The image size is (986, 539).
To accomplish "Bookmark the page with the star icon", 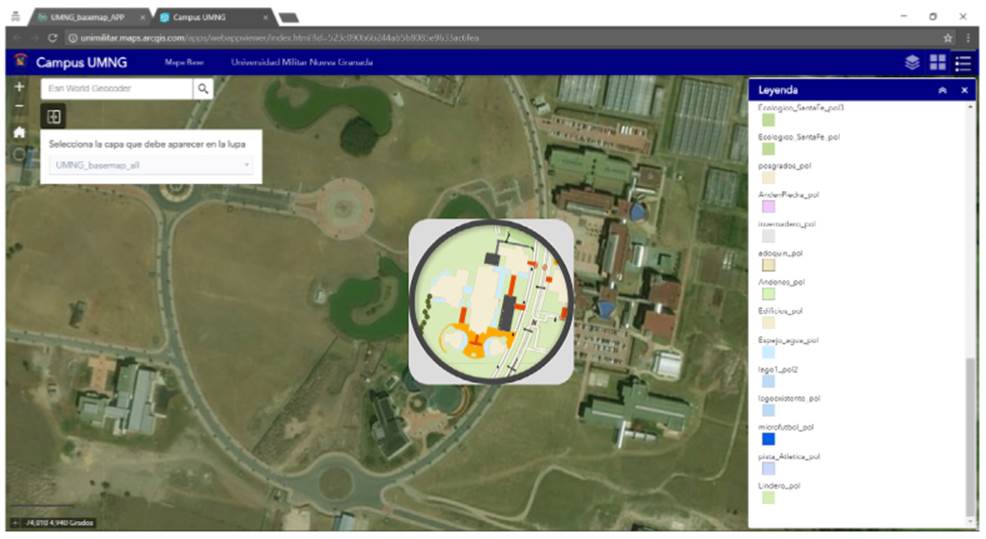I will [948, 37].
